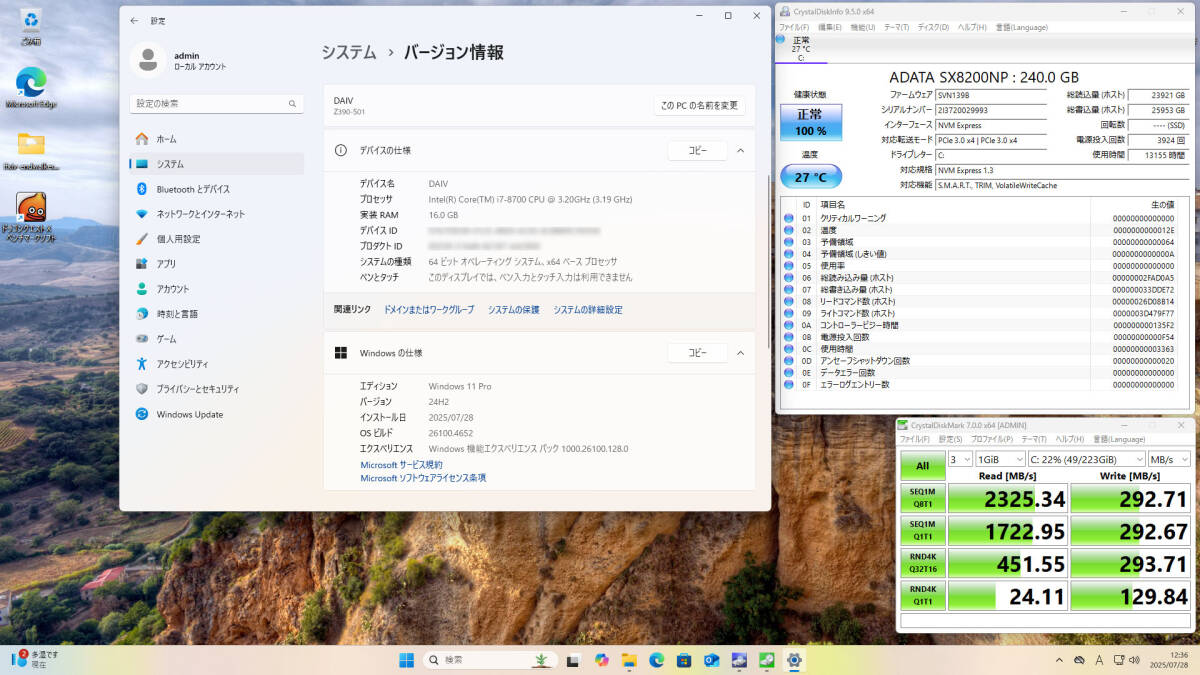Open the ごみ箱 desktop icon

click(x=31, y=27)
